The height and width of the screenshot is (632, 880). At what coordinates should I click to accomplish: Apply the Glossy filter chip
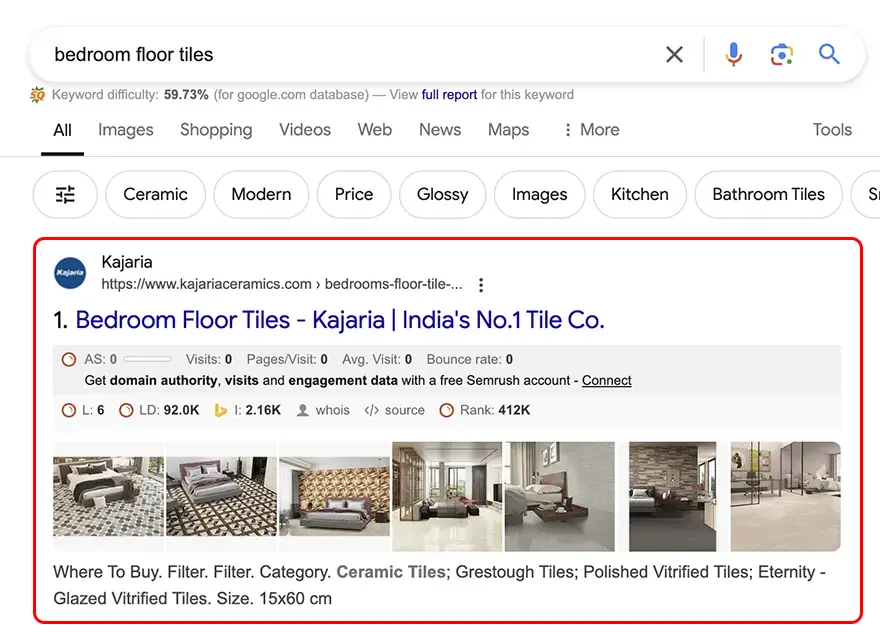(442, 194)
